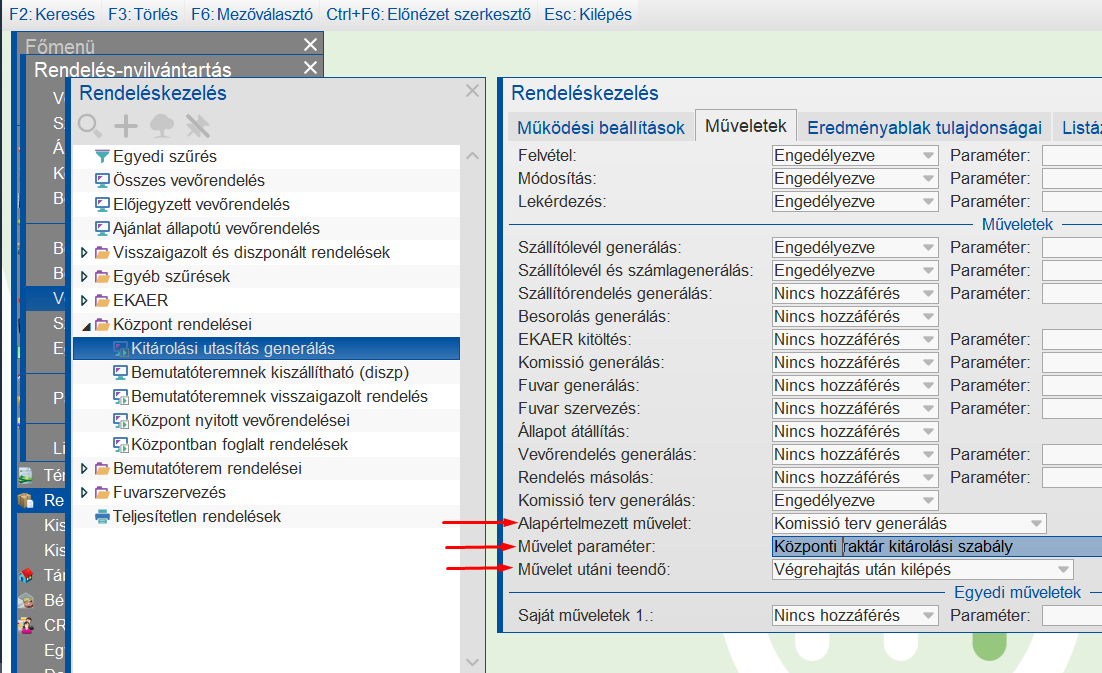The height and width of the screenshot is (673, 1102).
Task: Open the Szállítólevél és számlagenerálás dropdown
Action: (x=855, y=270)
